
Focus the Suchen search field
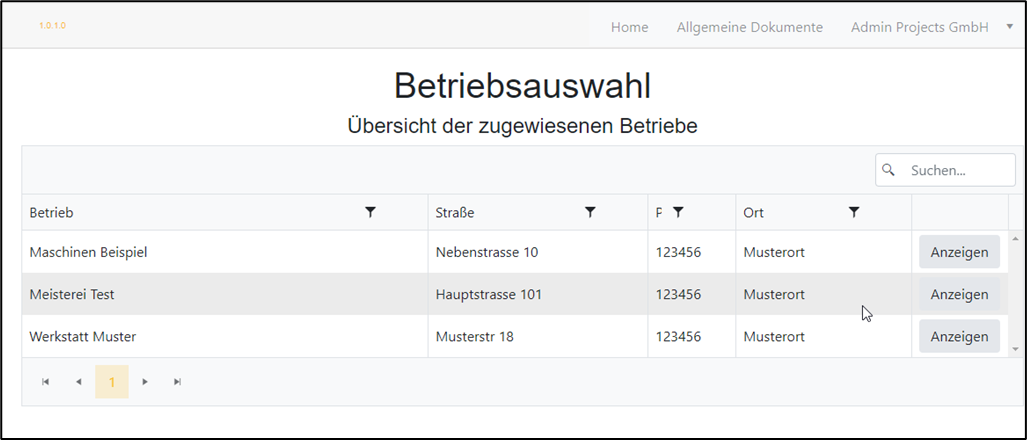pyautogui.click(x=955, y=170)
